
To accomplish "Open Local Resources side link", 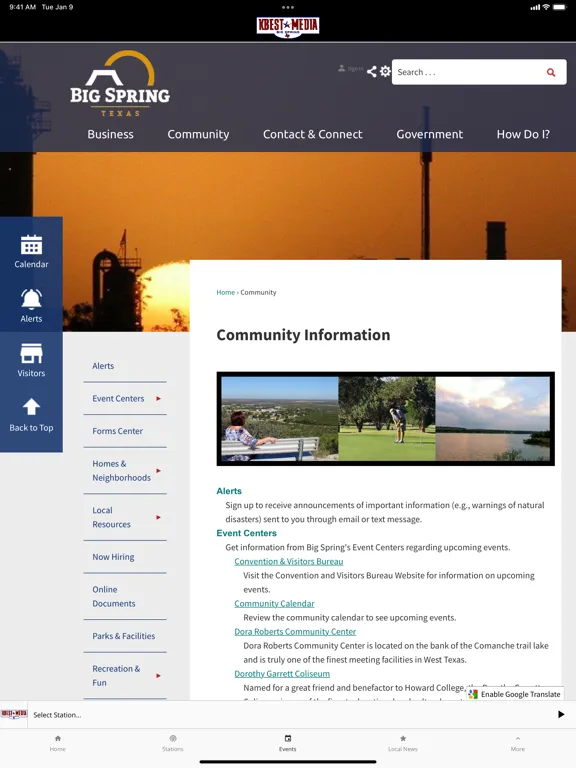I will (x=112, y=517).
